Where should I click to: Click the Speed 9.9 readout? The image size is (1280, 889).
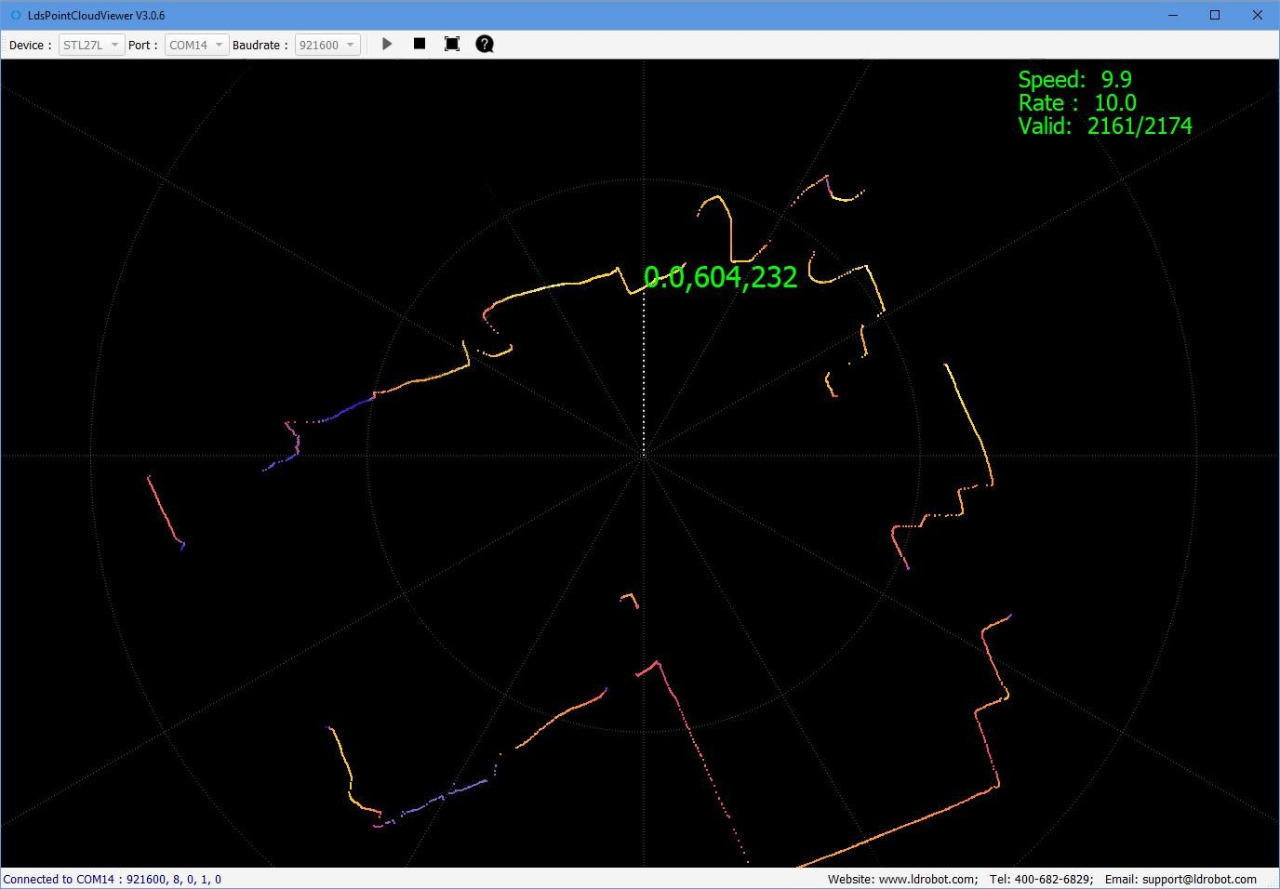[x=1075, y=80]
